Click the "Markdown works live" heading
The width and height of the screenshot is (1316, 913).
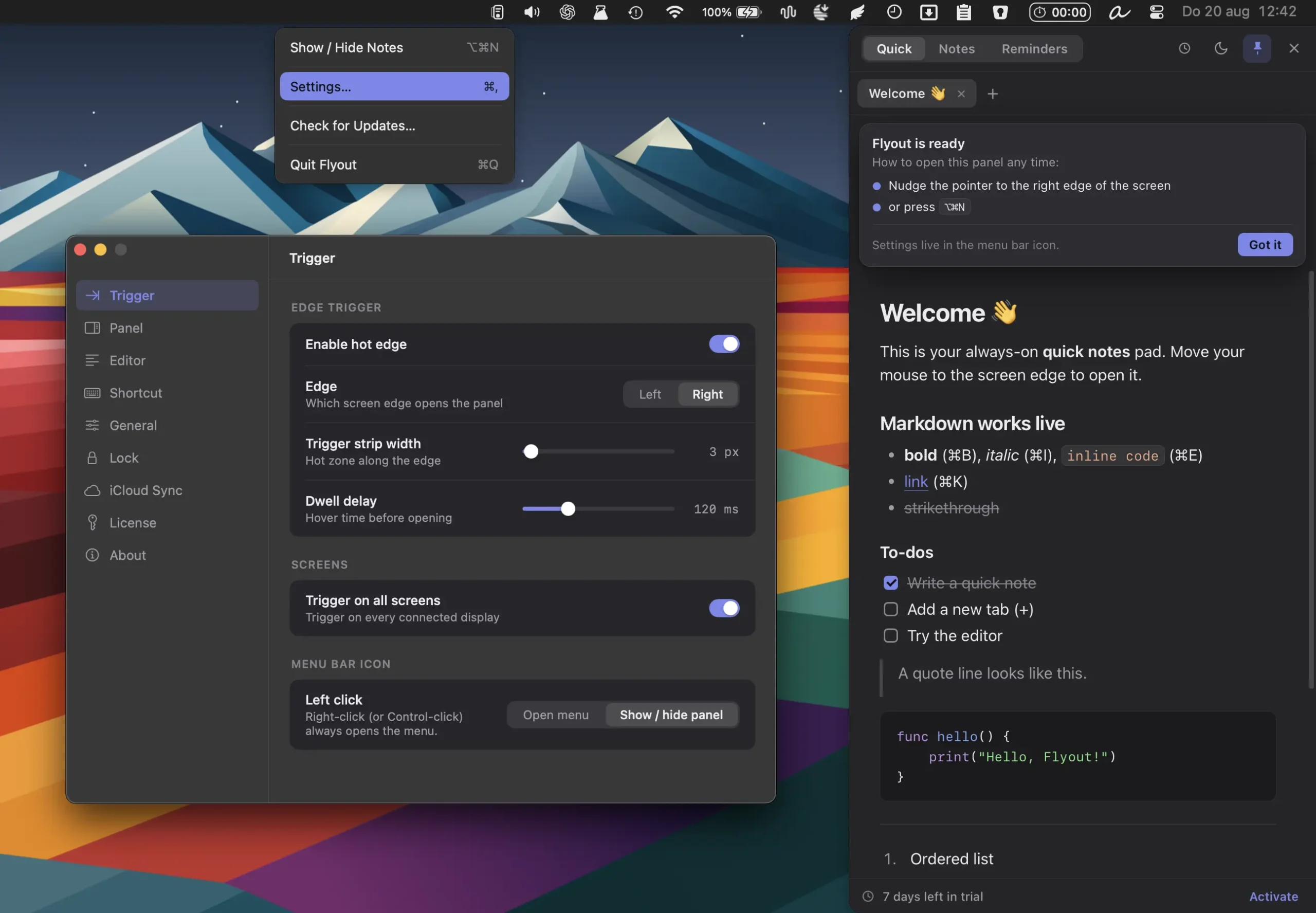tap(972, 423)
